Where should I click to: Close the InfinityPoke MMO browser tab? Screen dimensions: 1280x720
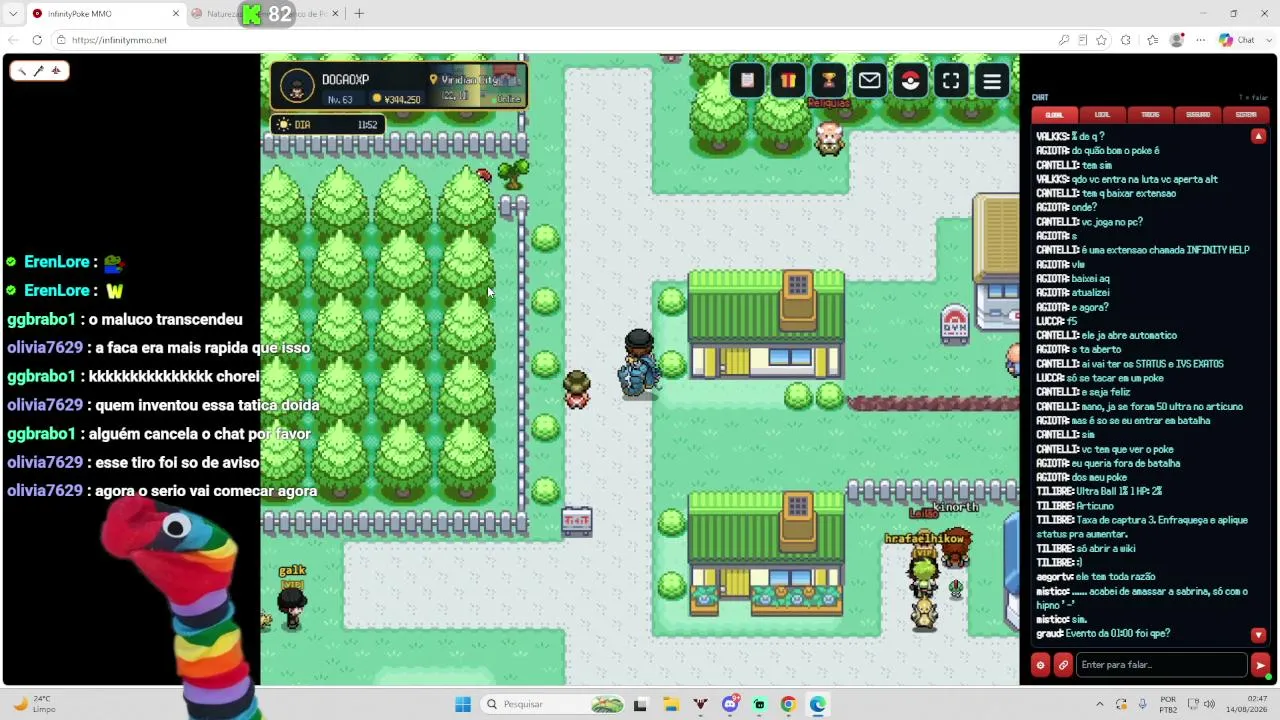click(176, 14)
